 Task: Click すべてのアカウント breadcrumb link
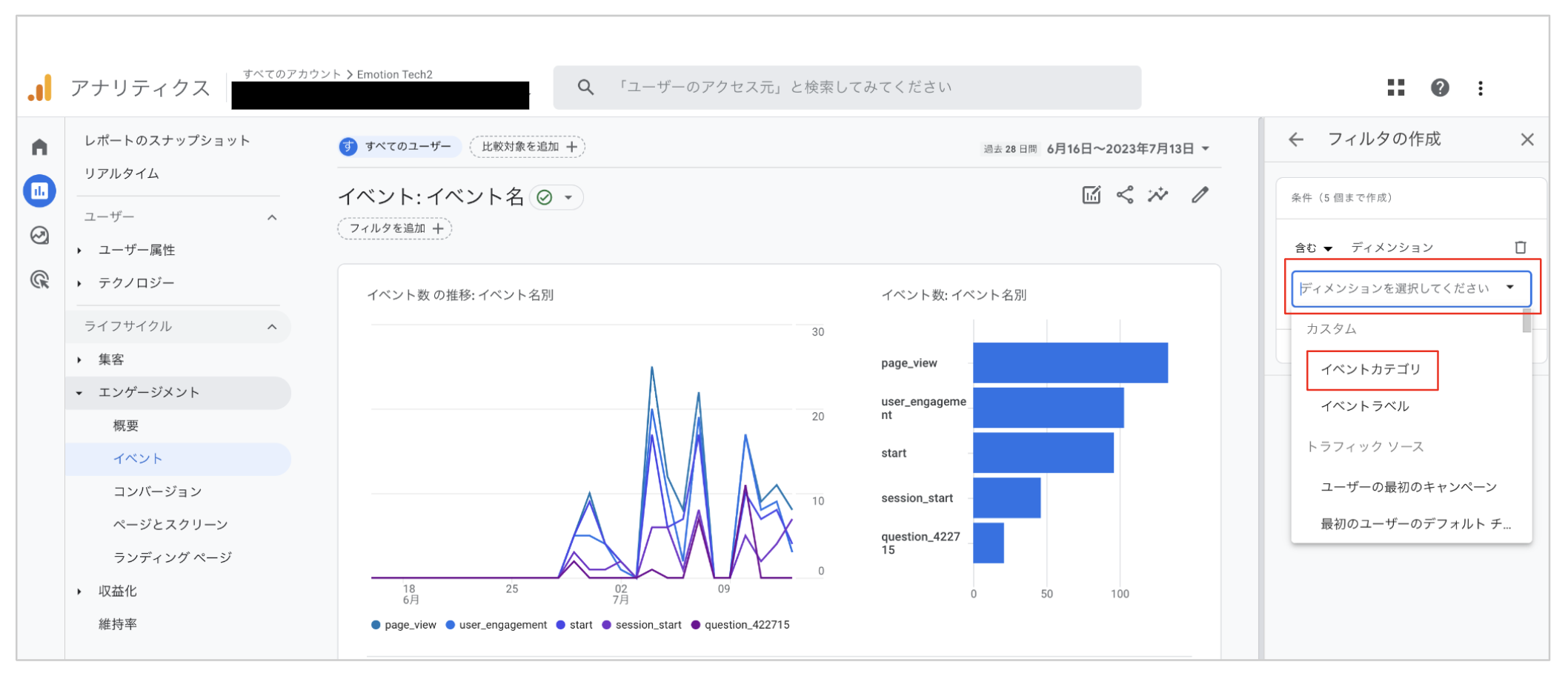point(292,74)
